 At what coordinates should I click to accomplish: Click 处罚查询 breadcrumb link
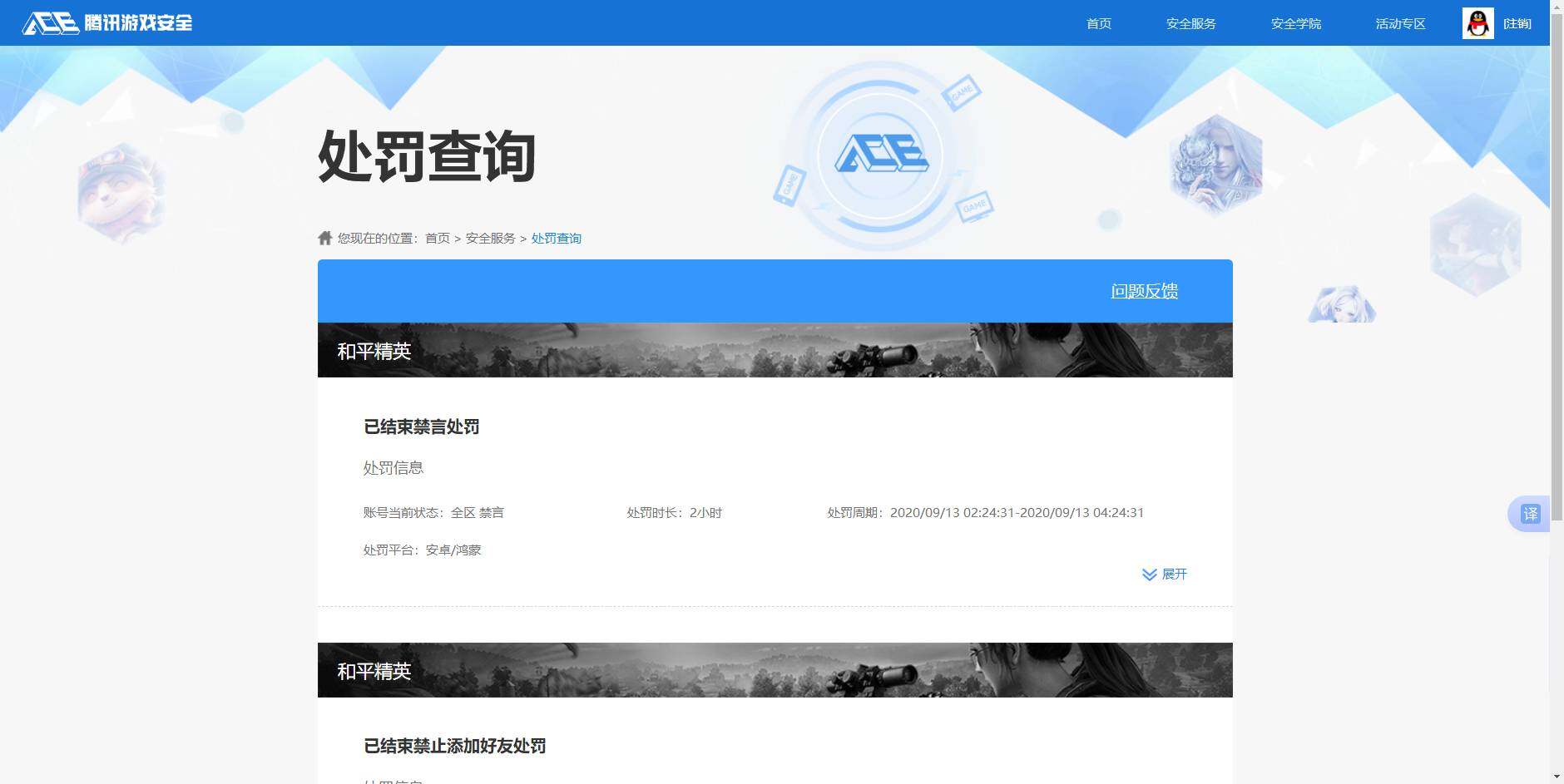[x=556, y=239]
